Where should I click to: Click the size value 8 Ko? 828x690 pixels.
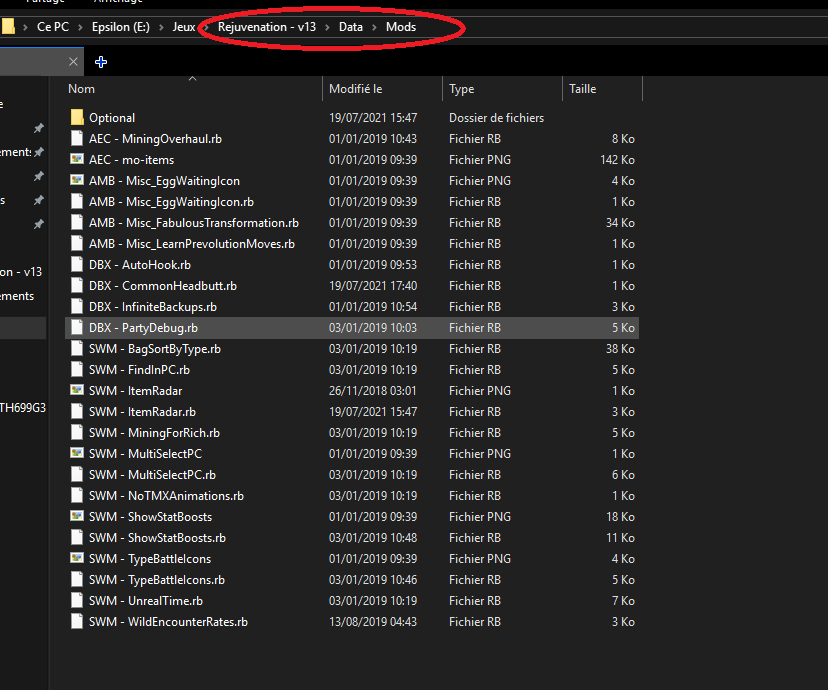click(623, 139)
